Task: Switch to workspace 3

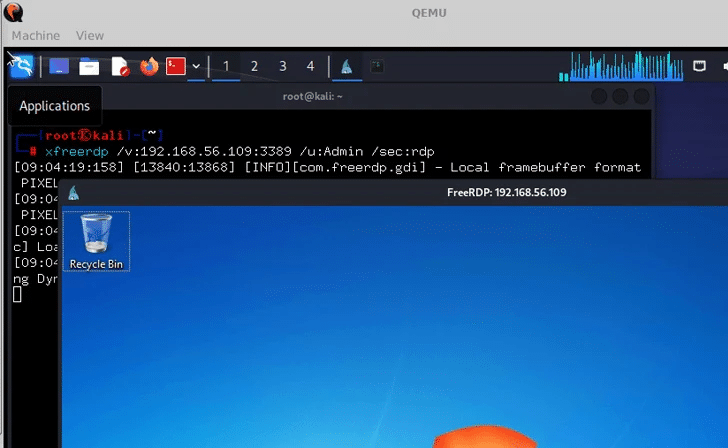Action: 282,66
